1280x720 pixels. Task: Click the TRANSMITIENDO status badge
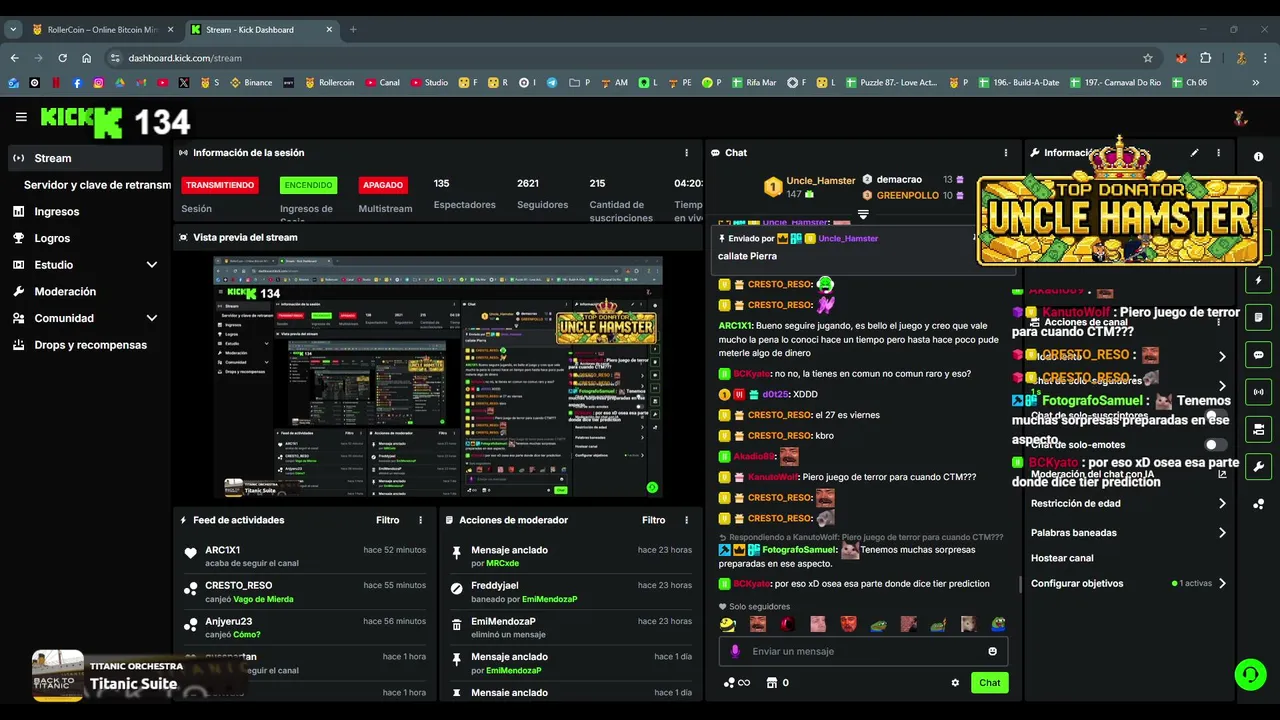220,185
